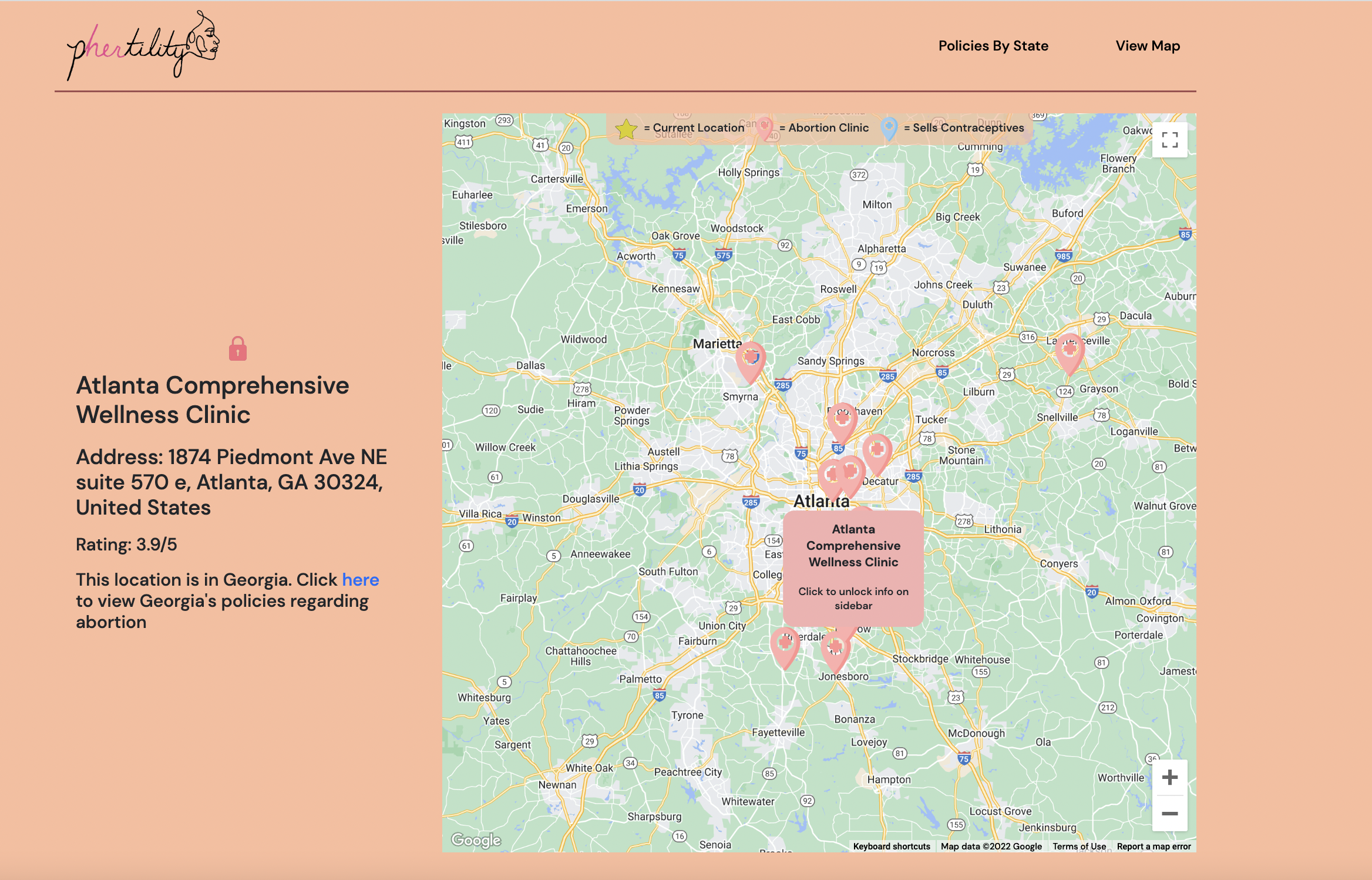Click Report a map error
This screenshot has width=1372, height=880.
point(1153,847)
